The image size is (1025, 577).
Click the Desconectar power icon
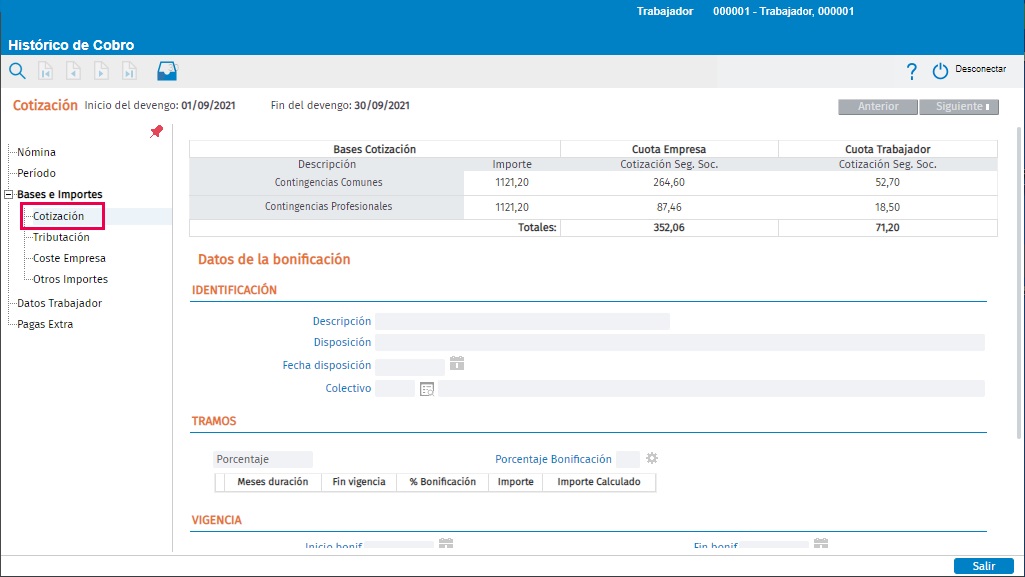click(x=940, y=71)
